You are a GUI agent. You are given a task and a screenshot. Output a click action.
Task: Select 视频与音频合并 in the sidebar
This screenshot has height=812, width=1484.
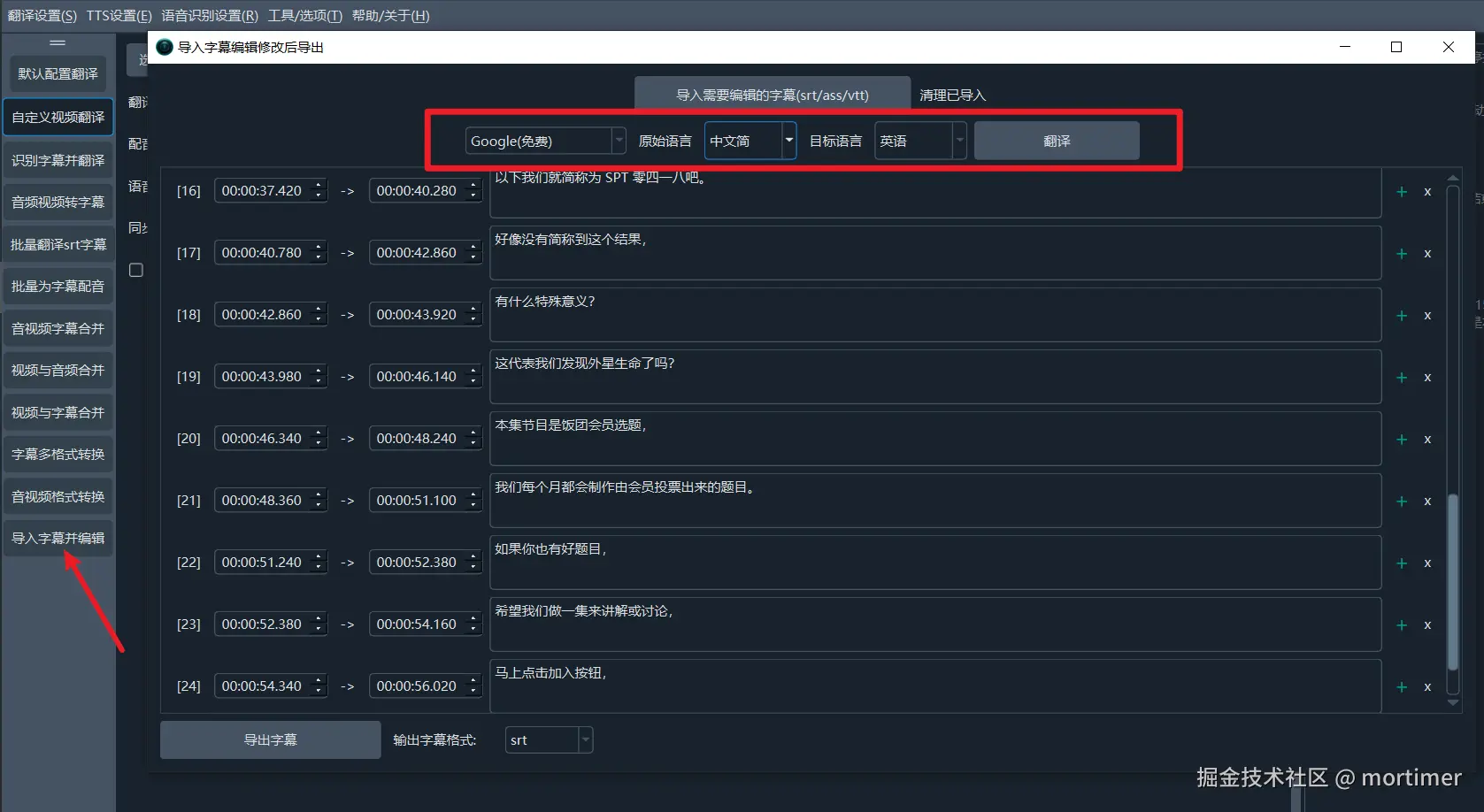(x=58, y=370)
